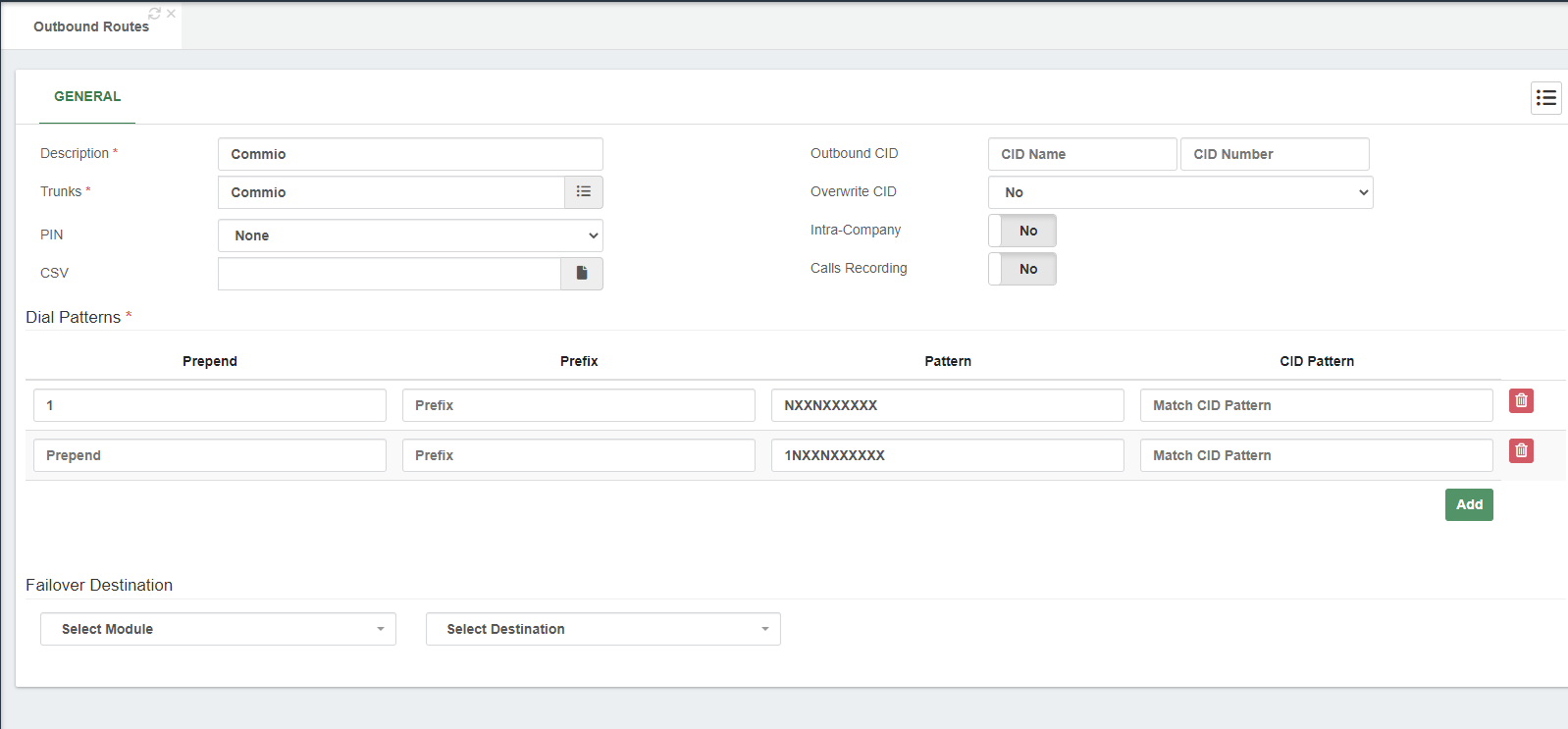1568x729 pixels.
Task: Click the Pattern column header
Action: point(948,361)
